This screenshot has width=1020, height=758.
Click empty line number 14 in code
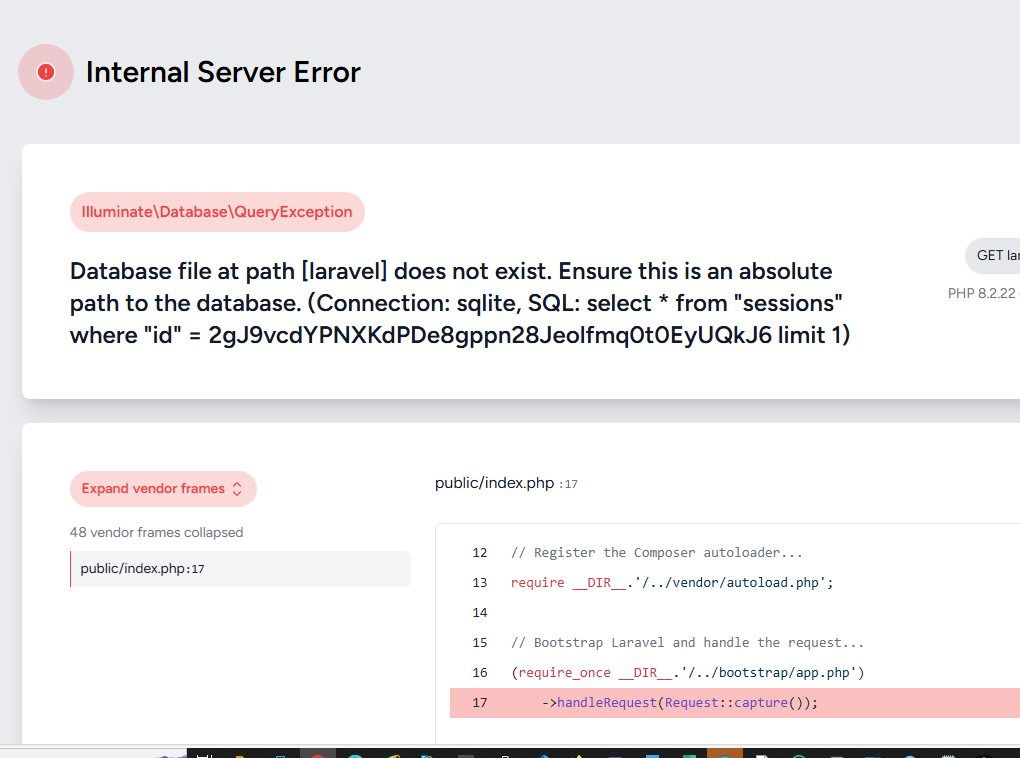479,612
